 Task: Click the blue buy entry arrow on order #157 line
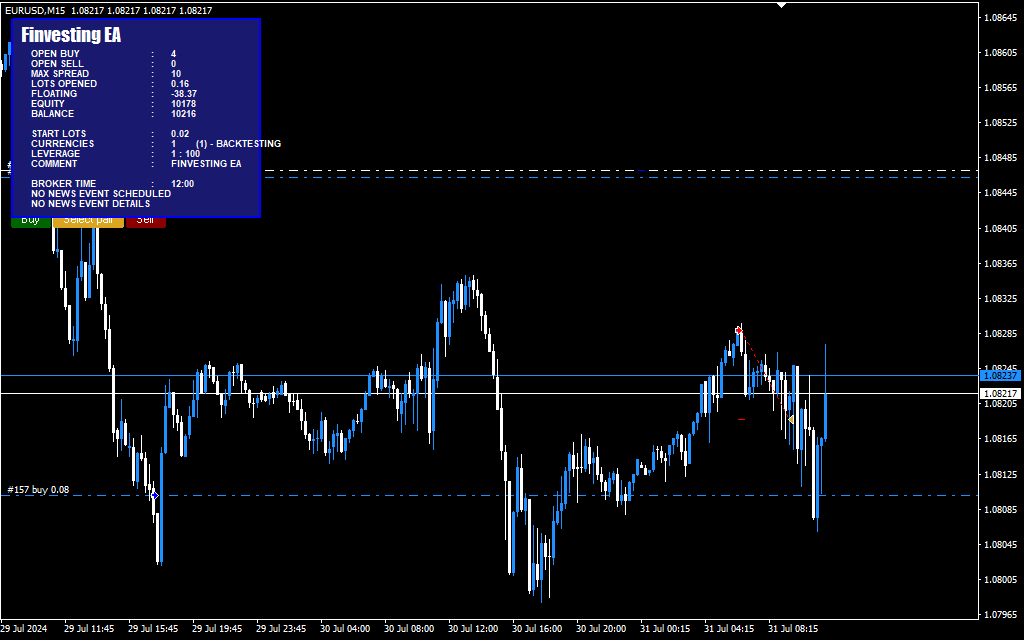point(154,495)
